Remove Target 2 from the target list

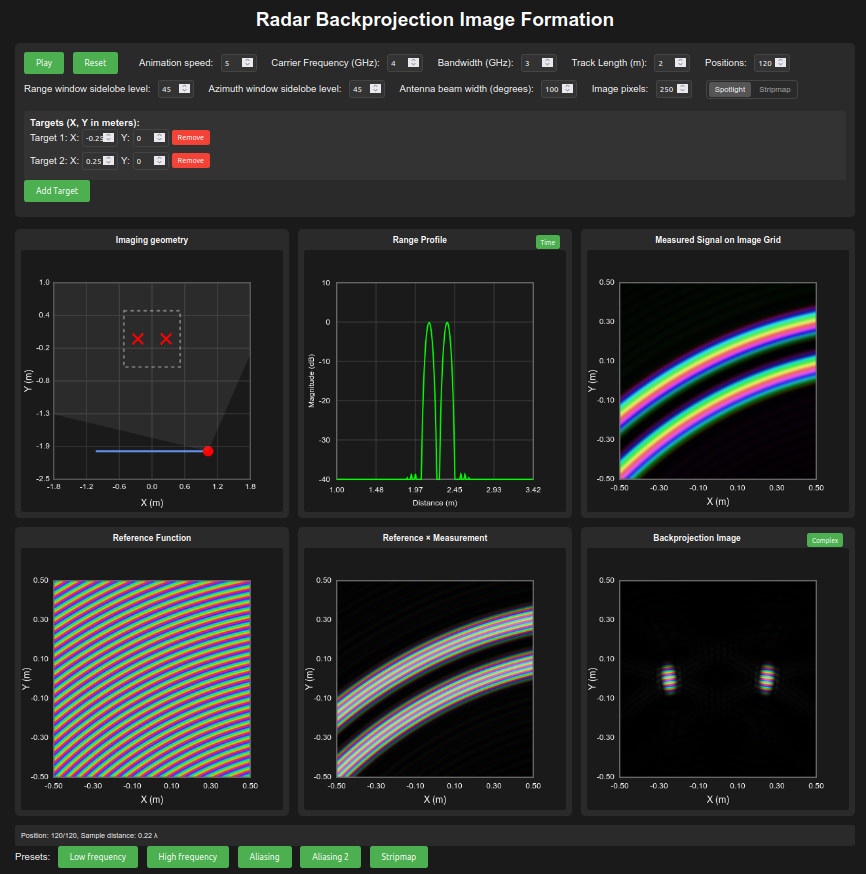point(190,159)
